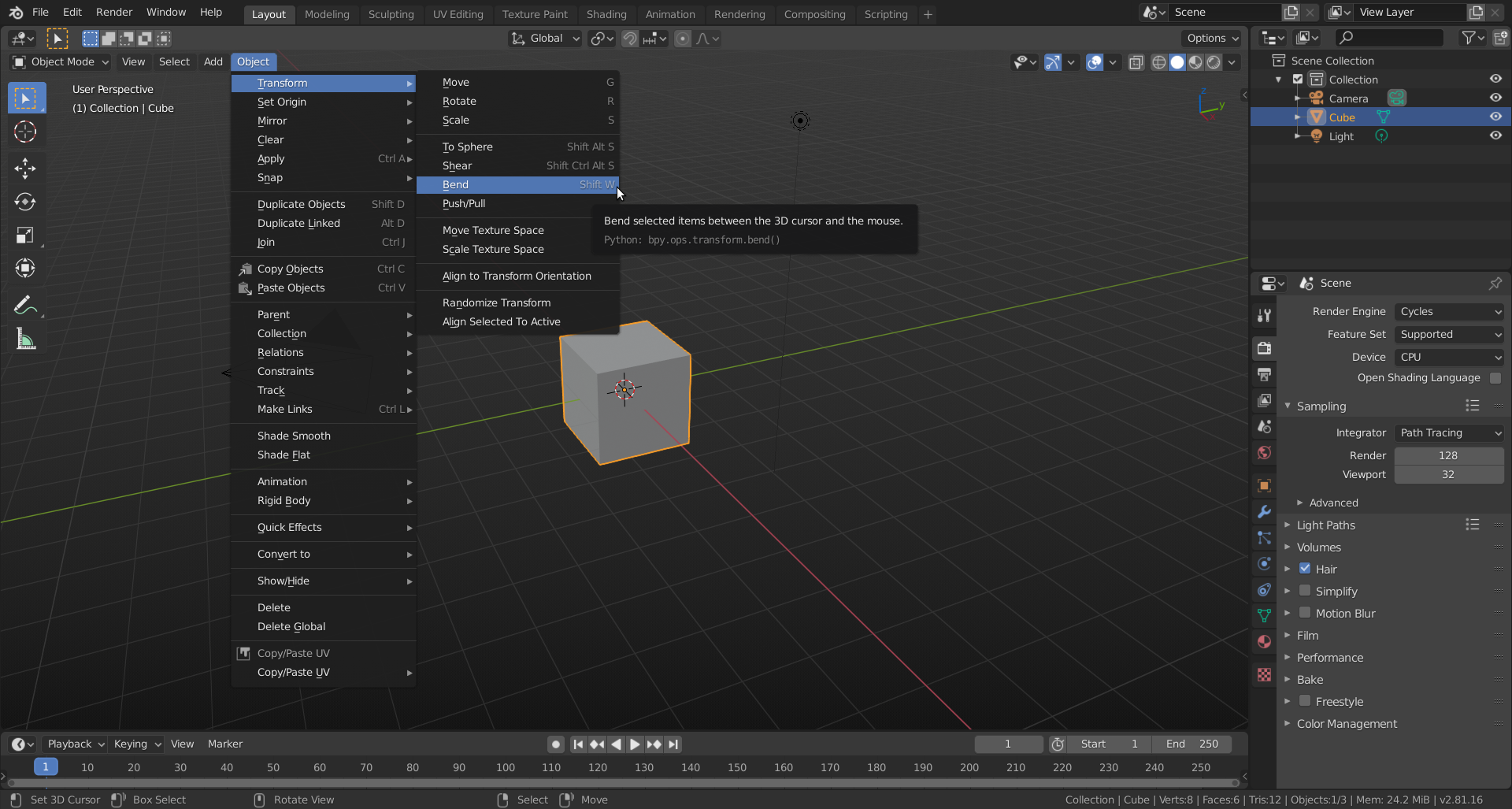Click the outliner search field
The height and width of the screenshot is (809, 1512).
(1390, 38)
